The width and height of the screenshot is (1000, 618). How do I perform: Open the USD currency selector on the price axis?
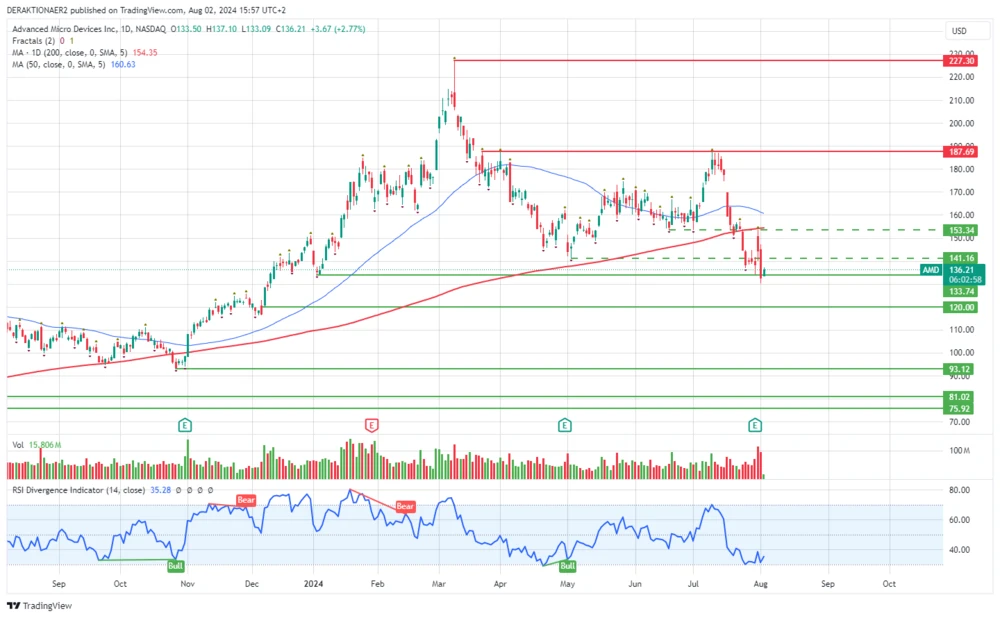960,31
